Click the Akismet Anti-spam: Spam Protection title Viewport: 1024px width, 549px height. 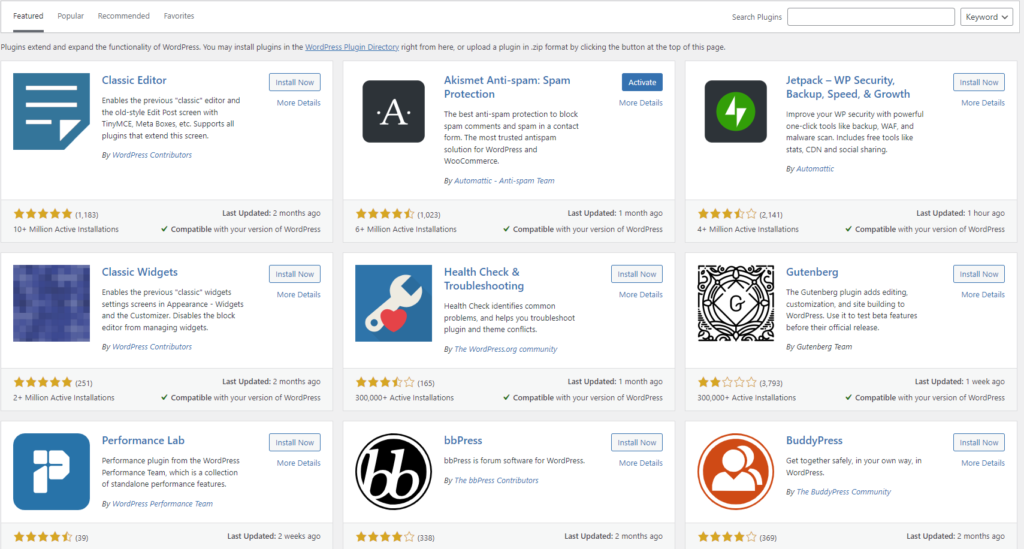coord(507,87)
